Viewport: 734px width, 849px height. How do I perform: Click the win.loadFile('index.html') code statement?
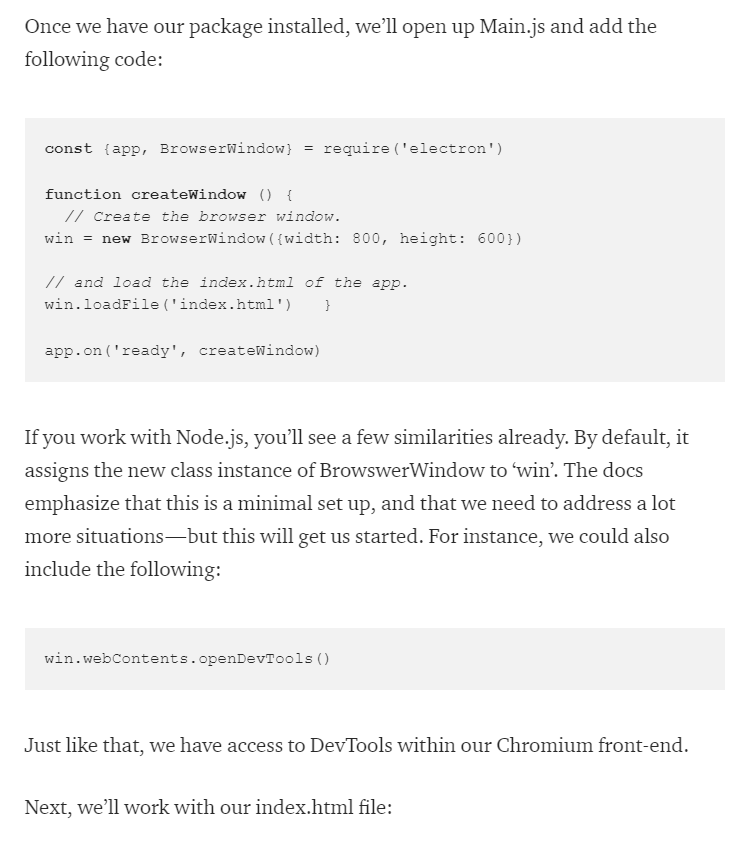click(168, 304)
